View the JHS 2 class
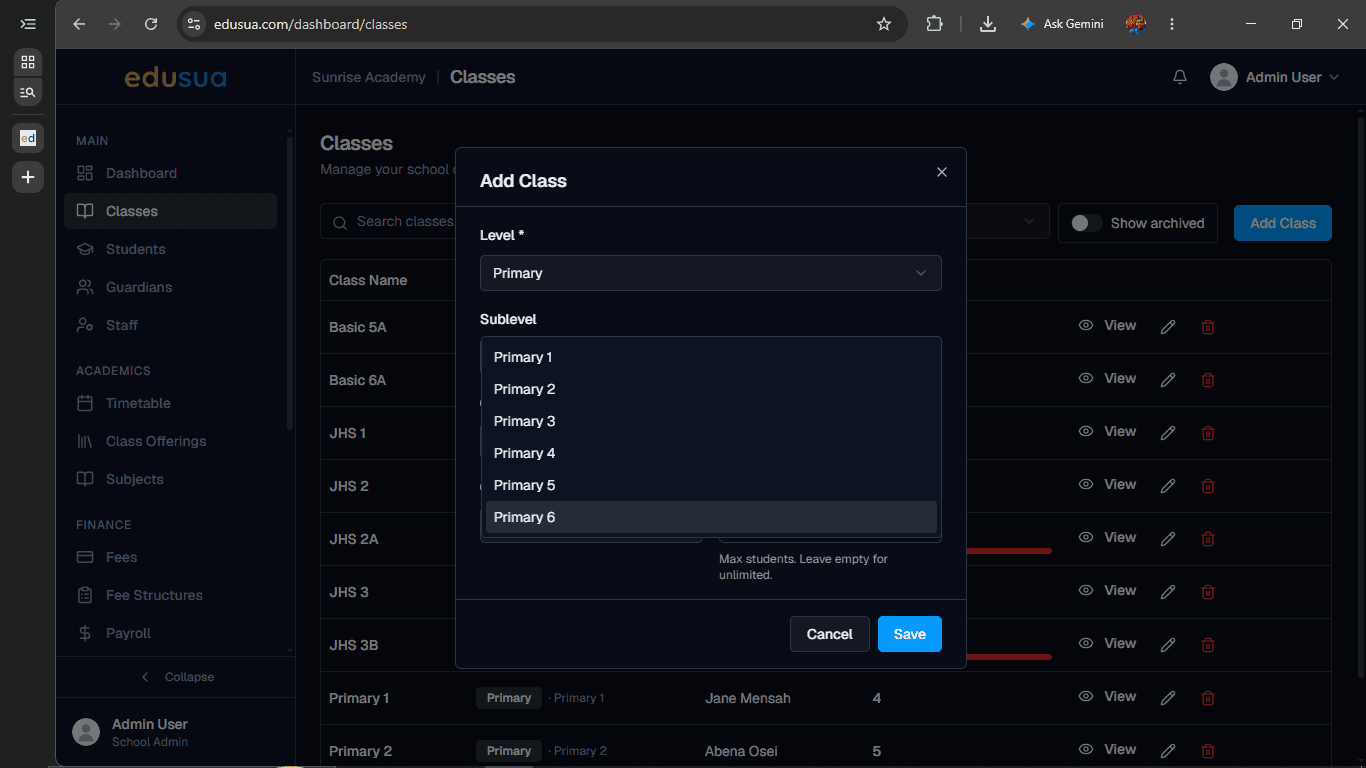Viewport: 1366px width, 768px height. 1107,484
